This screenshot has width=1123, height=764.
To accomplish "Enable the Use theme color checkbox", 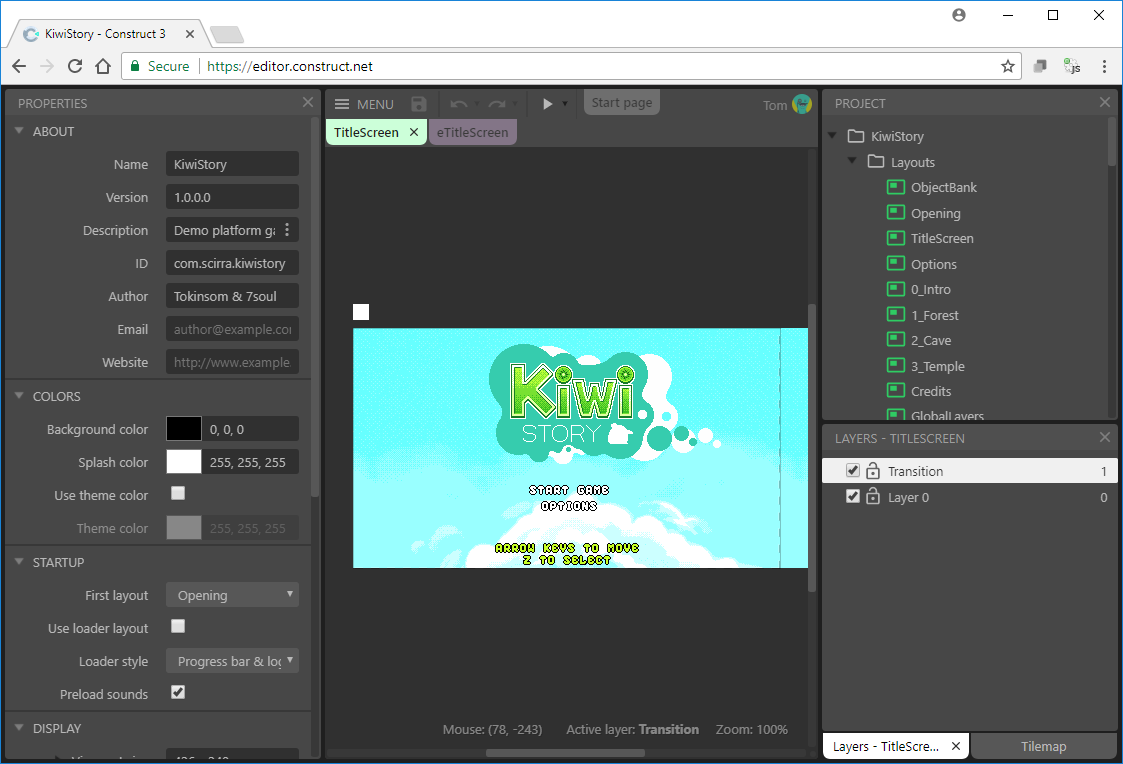I will [x=178, y=494].
